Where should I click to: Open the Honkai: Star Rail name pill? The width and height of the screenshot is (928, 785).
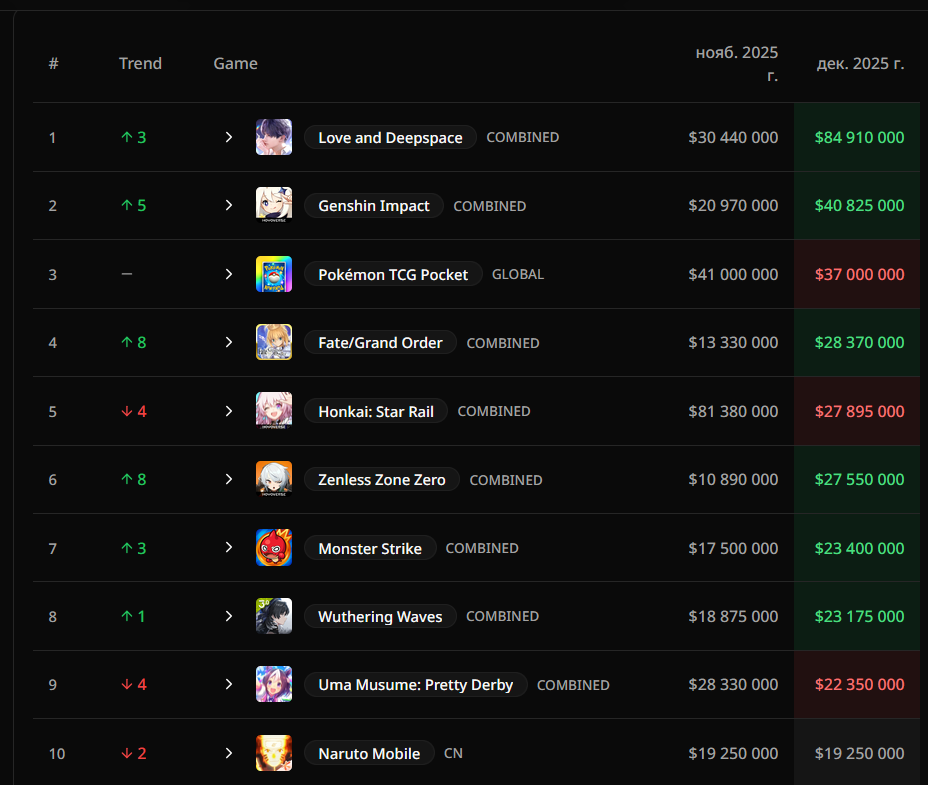click(x=376, y=411)
